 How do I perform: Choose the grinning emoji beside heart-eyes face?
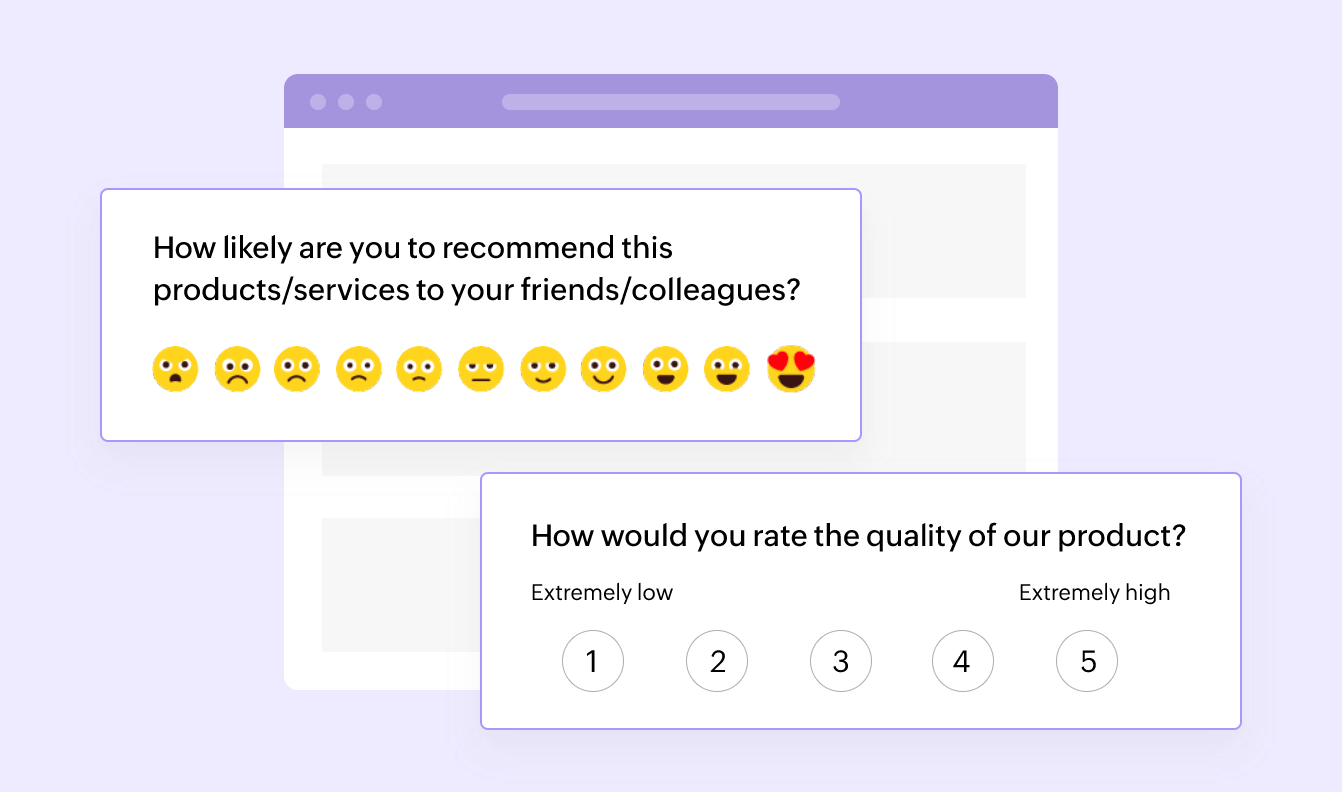pyautogui.click(x=728, y=369)
